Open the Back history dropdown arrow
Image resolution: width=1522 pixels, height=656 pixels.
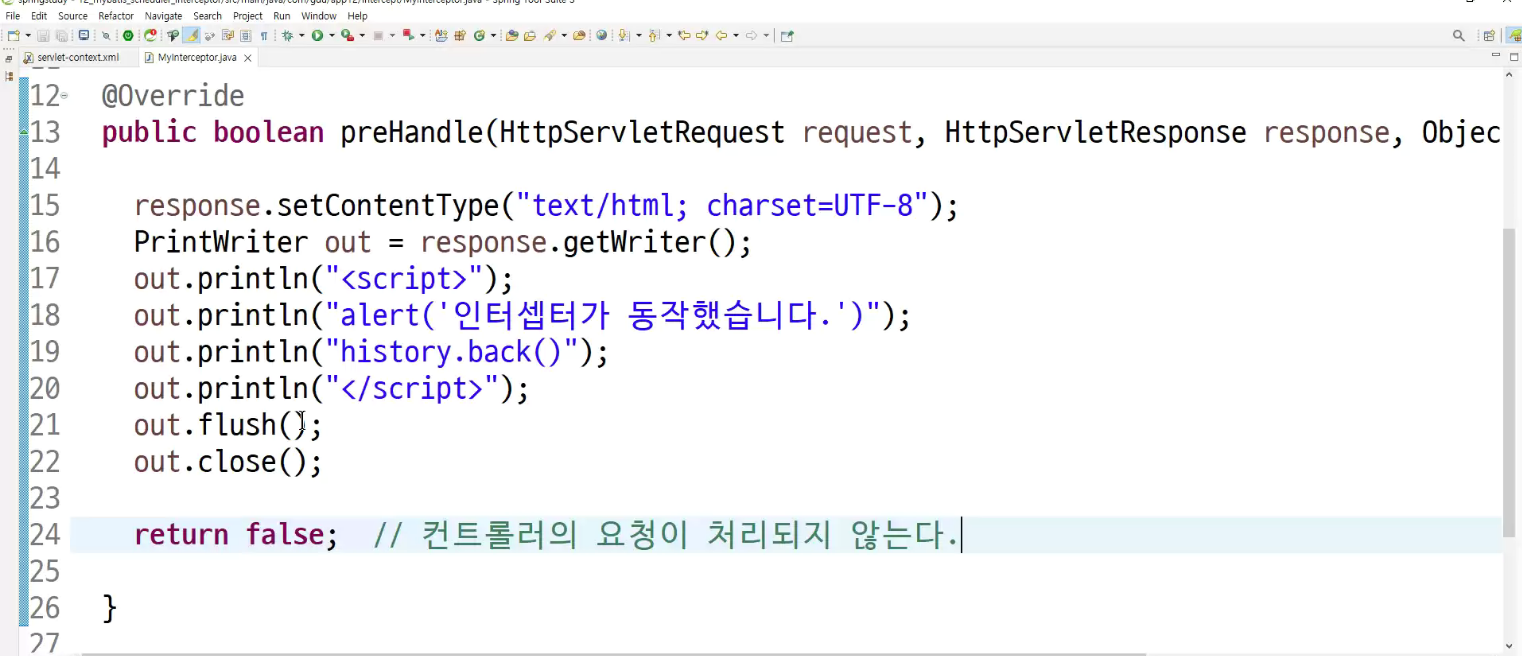(x=736, y=35)
